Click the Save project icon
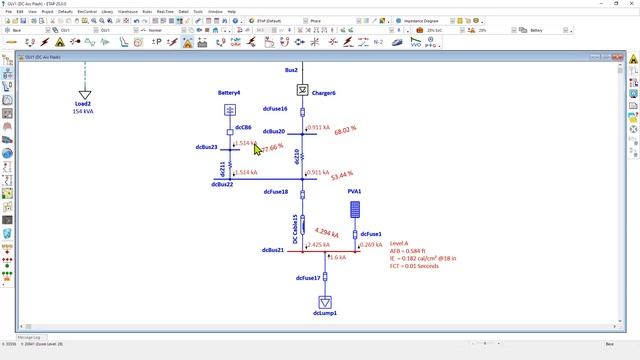640x360 pixels. tap(23, 21)
